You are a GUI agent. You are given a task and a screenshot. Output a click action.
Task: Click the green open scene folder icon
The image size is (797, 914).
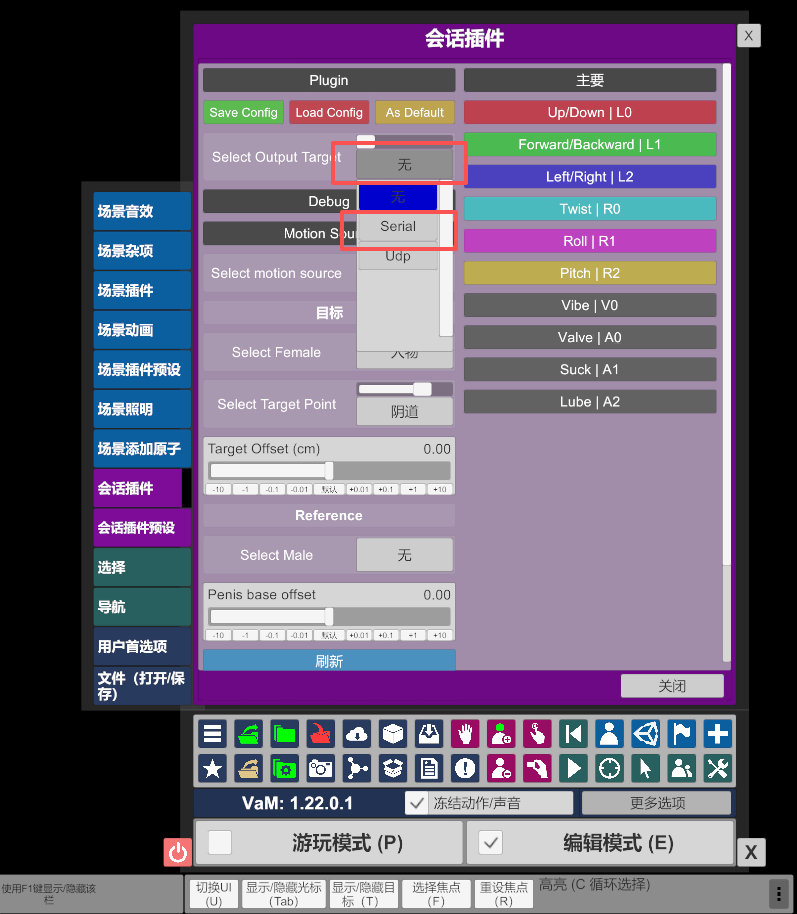coord(248,733)
